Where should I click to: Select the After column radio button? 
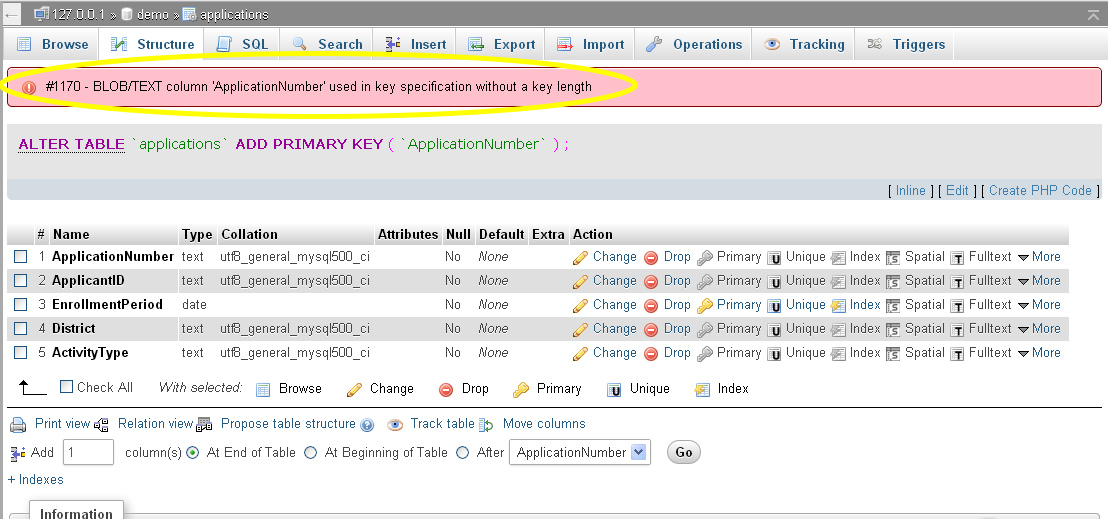[x=463, y=453]
